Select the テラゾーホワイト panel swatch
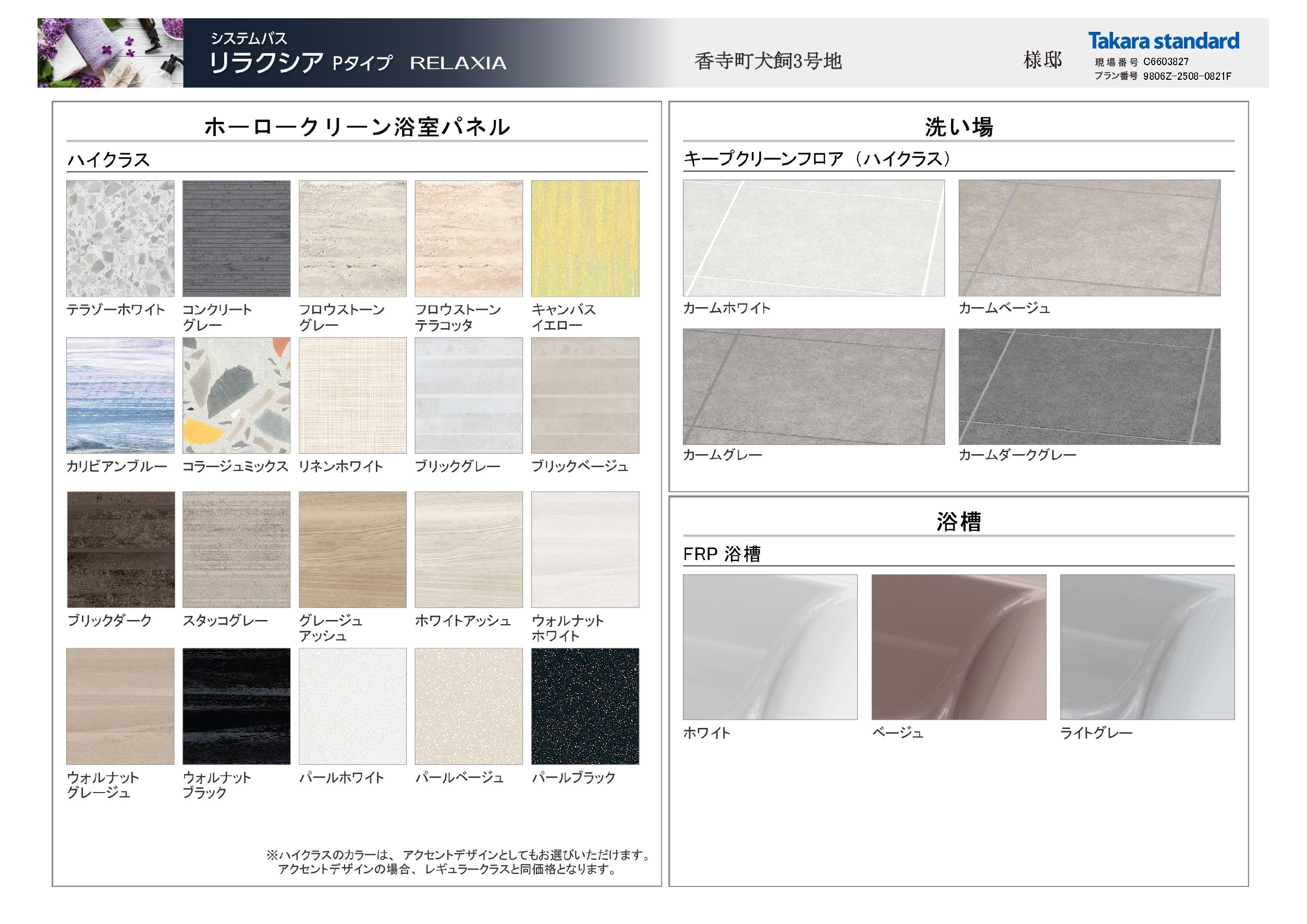This screenshot has width=1307, height=924. (120, 238)
